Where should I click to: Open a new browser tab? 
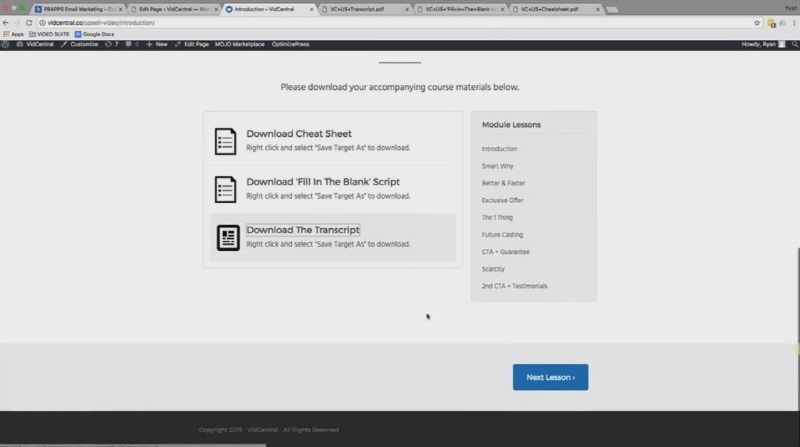click(x=612, y=10)
